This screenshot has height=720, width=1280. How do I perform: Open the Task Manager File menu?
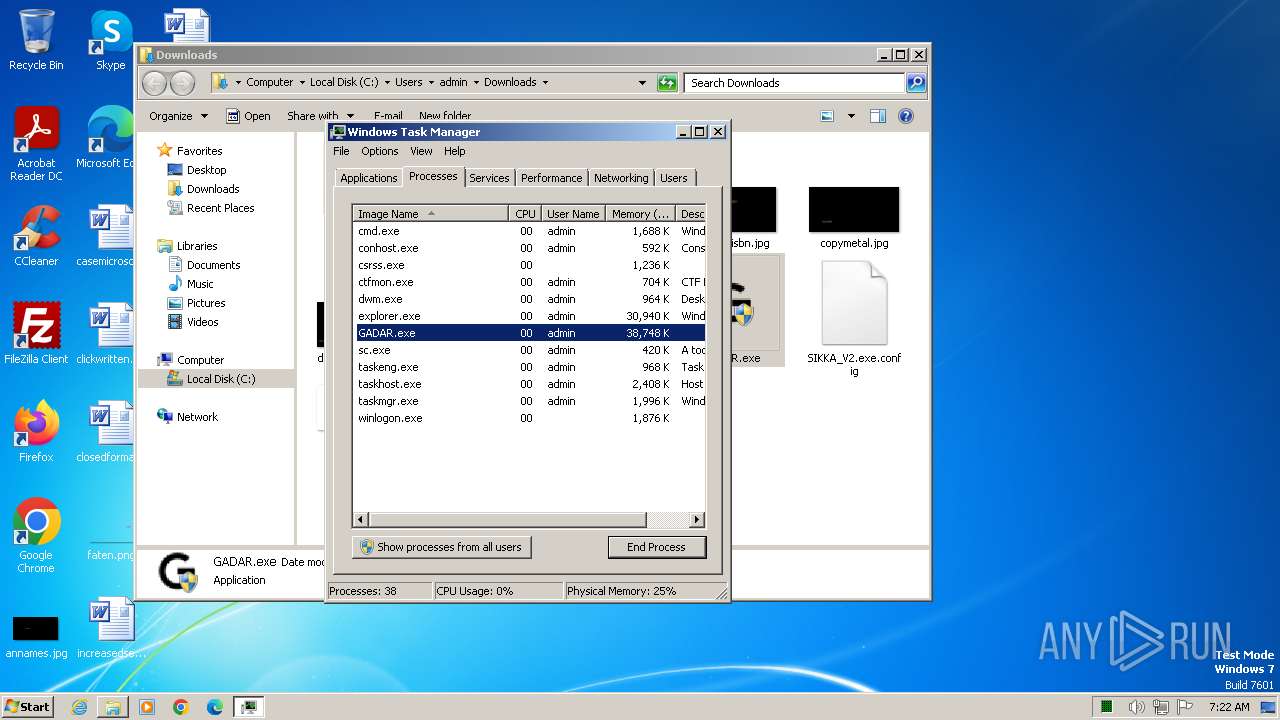341,151
